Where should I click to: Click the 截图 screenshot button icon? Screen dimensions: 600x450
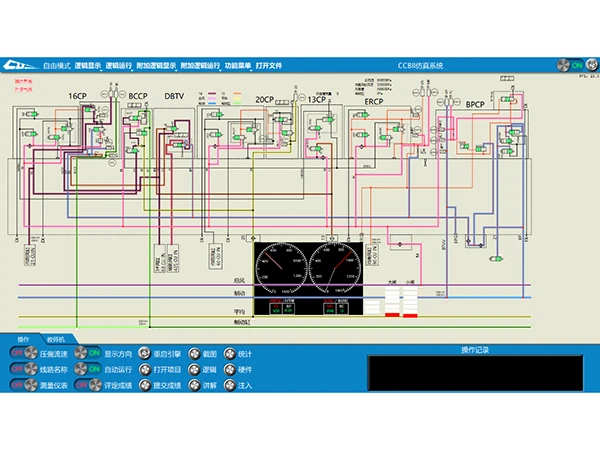[x=193, y=354]
